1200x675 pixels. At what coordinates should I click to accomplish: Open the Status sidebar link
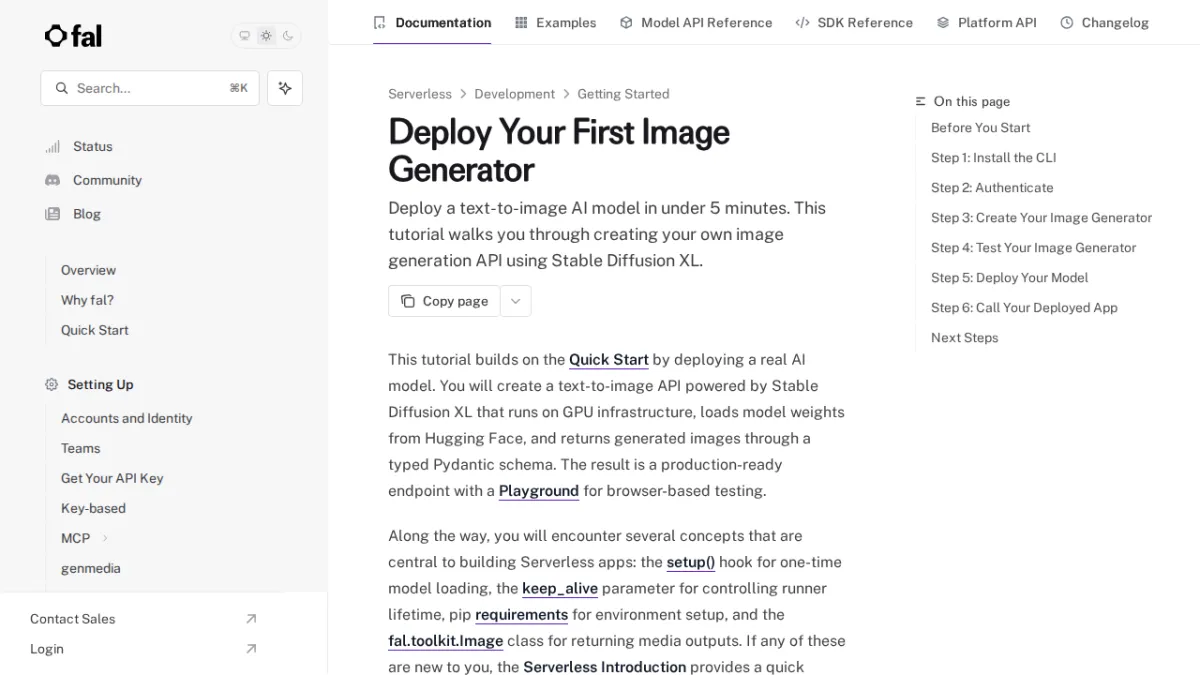[x=93, y=146]
